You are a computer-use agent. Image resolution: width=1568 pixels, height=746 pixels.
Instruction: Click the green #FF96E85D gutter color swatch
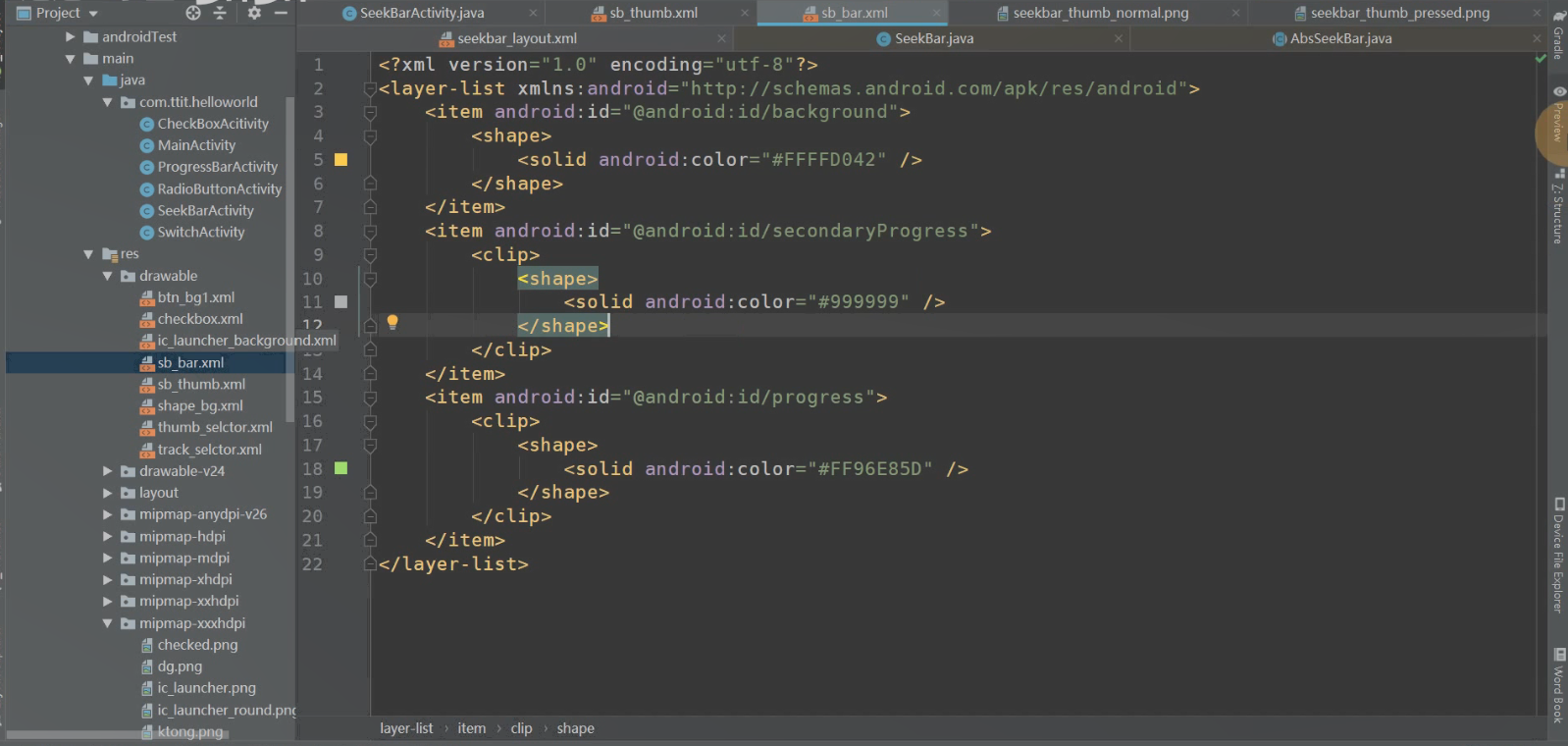click(340, 468)
